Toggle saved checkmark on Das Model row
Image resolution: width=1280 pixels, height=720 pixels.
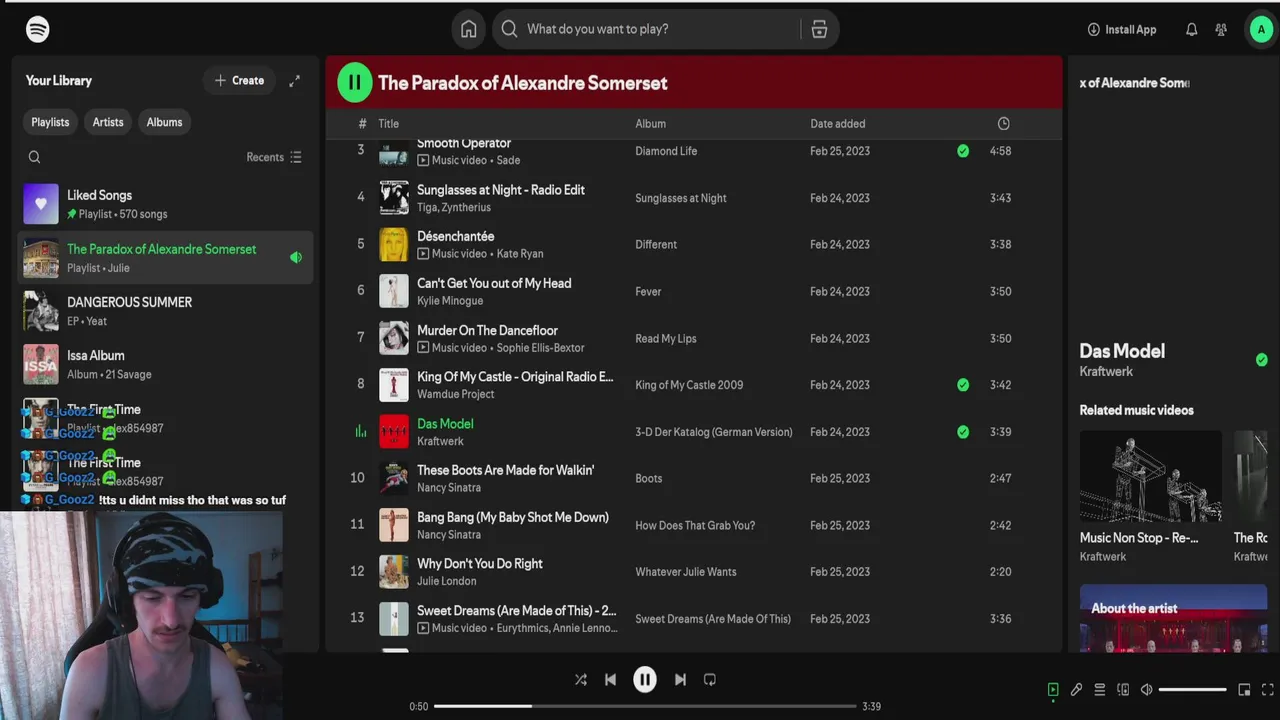963,432
